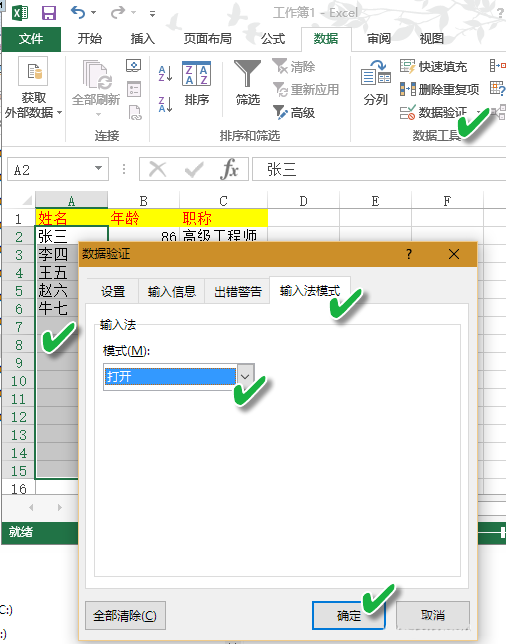Click 删除重复项 button
The image size is (506, 644).
[439, 89]
